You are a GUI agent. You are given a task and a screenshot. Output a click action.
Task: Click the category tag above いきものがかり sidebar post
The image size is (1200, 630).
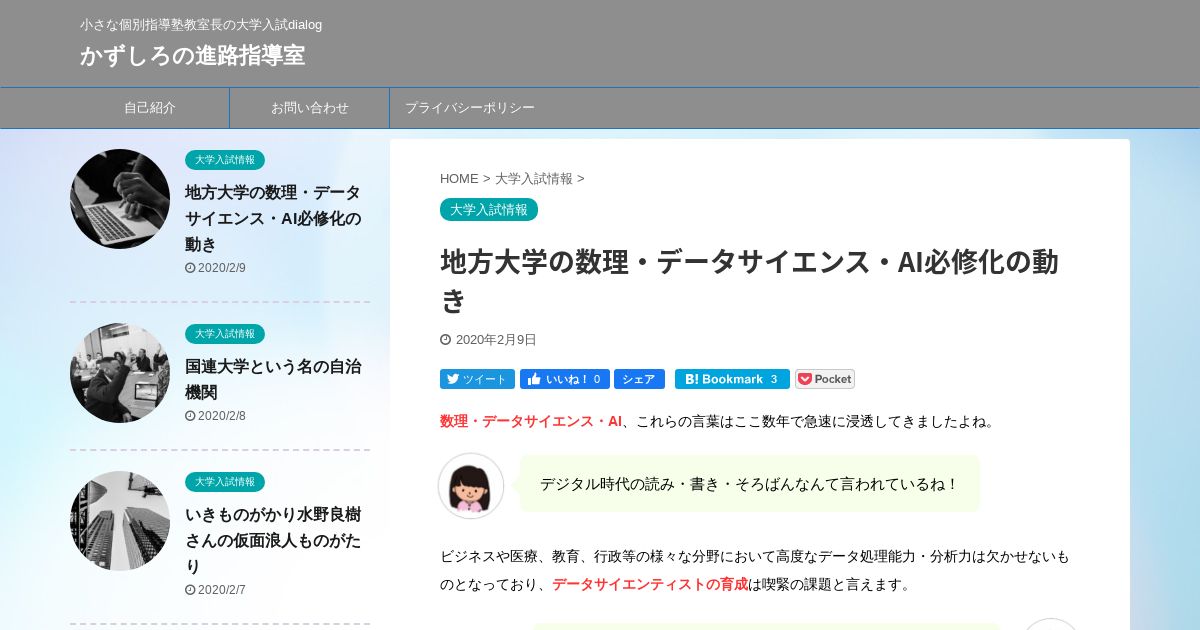[225, 482]
